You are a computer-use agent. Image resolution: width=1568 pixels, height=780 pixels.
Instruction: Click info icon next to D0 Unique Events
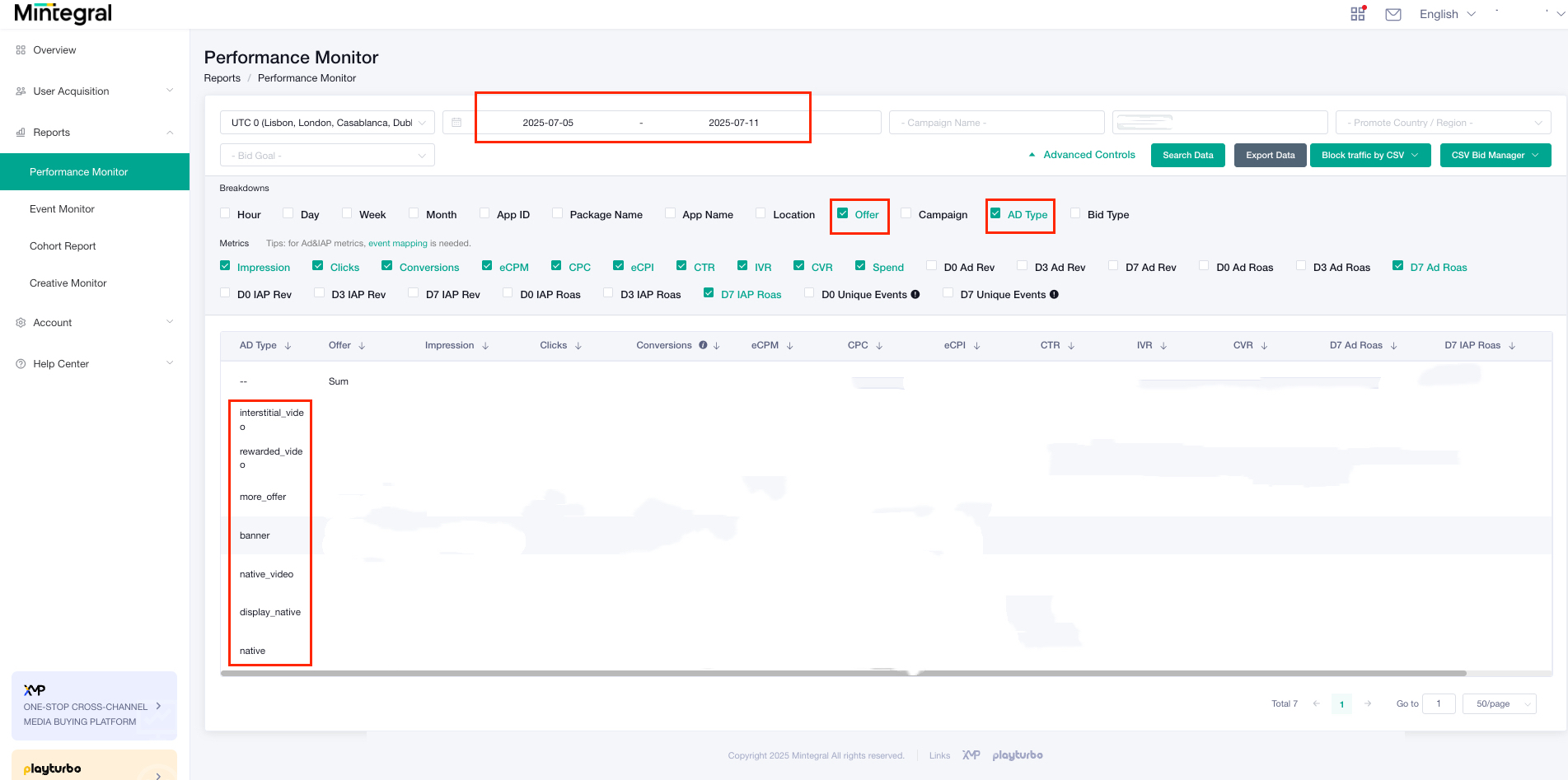pyautogui.click(x=915, y=295)
